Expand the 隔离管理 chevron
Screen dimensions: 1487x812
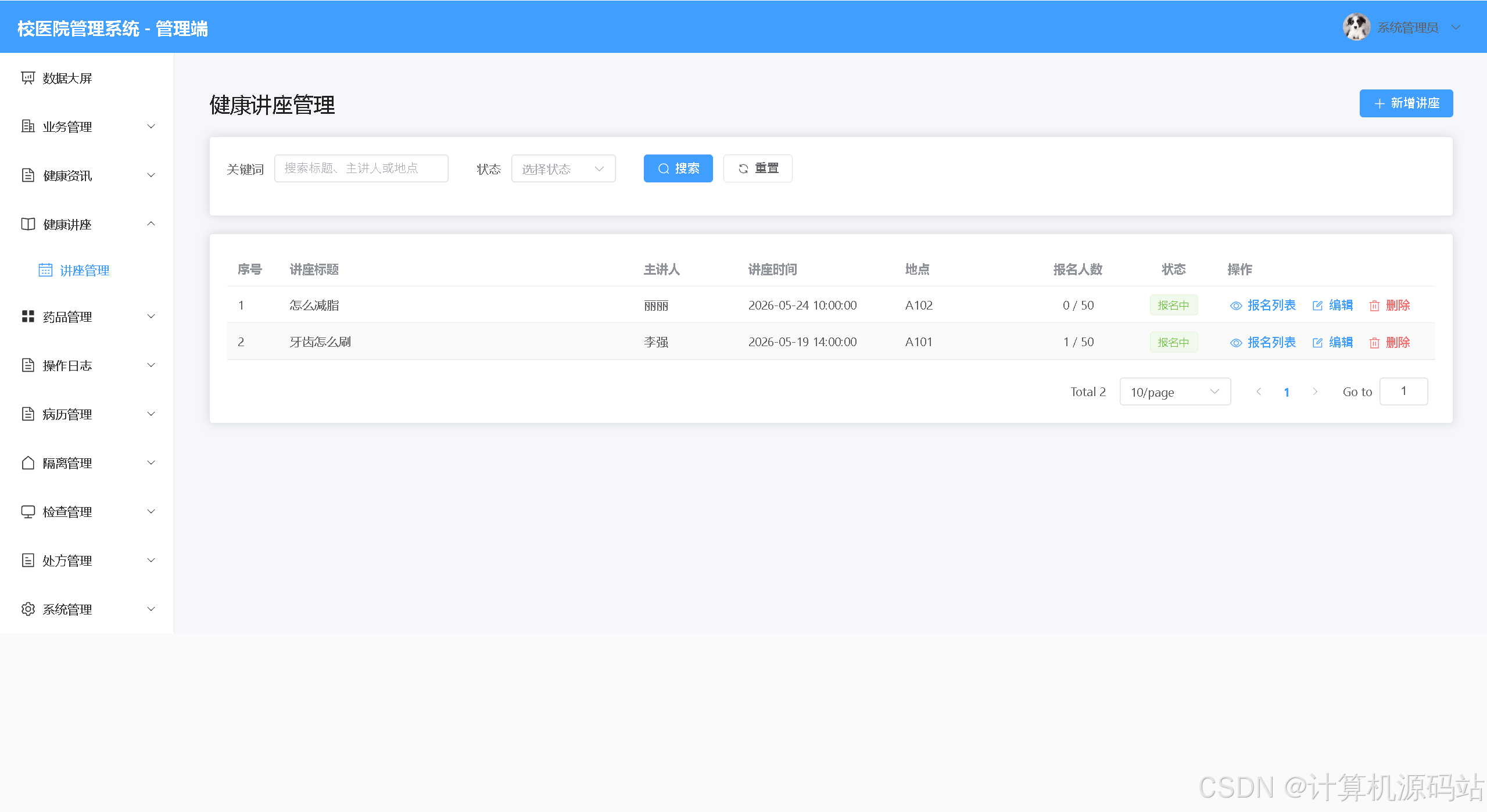click(x=151, y=463)
